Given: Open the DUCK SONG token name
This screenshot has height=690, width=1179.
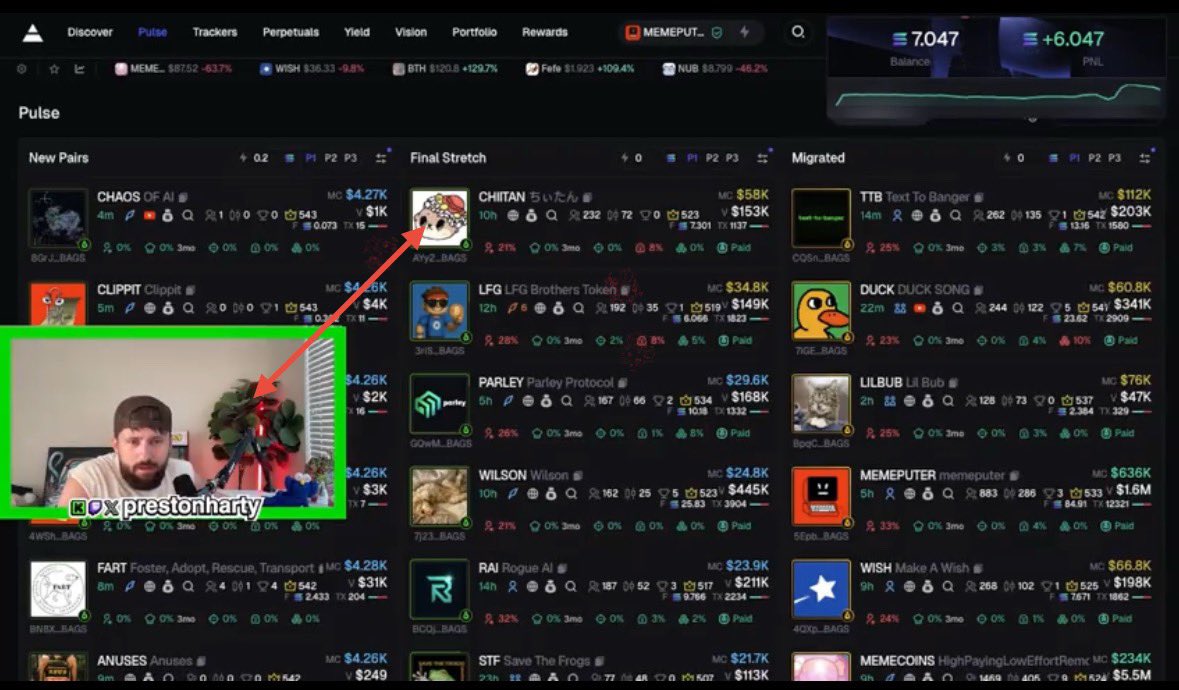Looking at the screenshot, I should [933, 290].
